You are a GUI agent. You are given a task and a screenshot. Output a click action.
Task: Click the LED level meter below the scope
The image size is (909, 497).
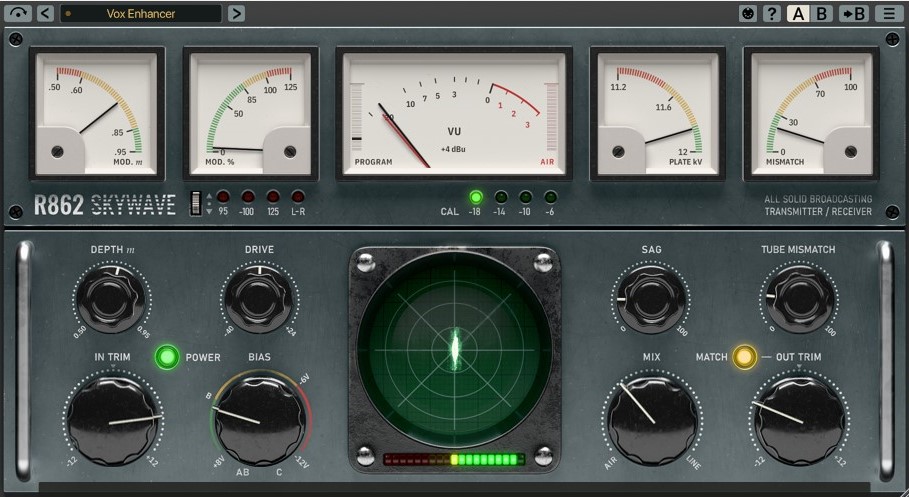[x=454, y=460]
